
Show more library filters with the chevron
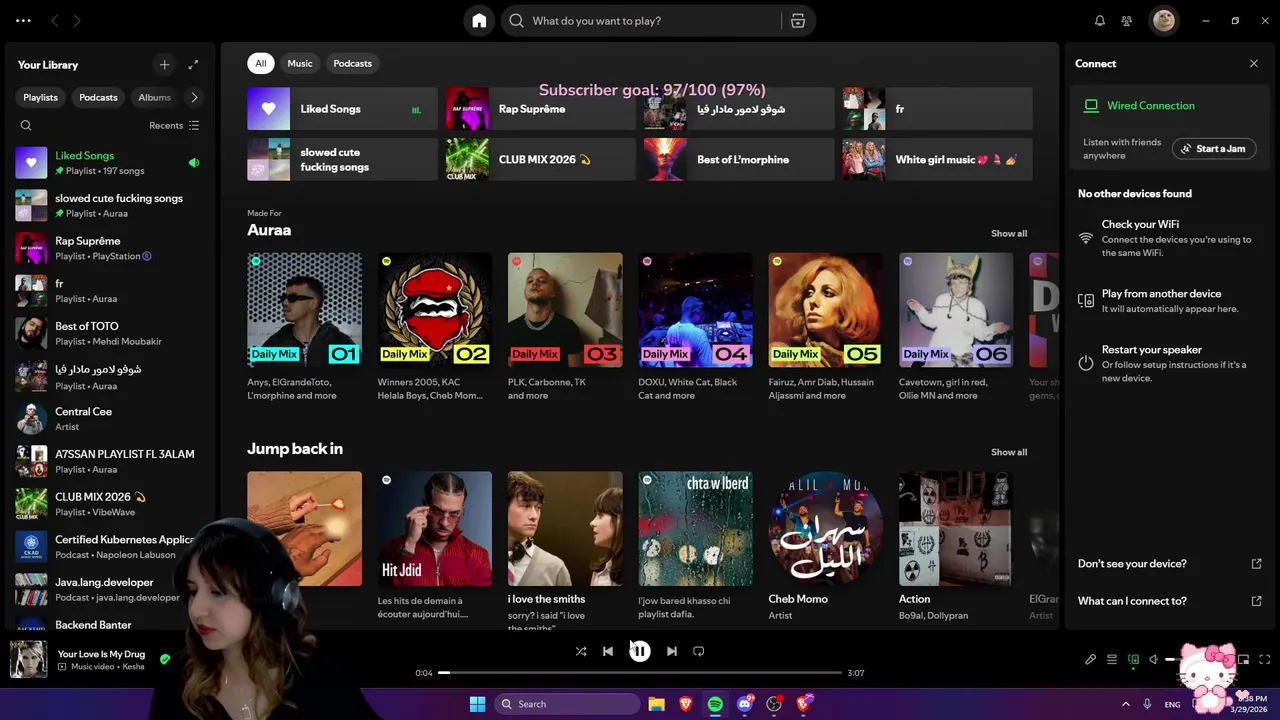coord(194,97)
